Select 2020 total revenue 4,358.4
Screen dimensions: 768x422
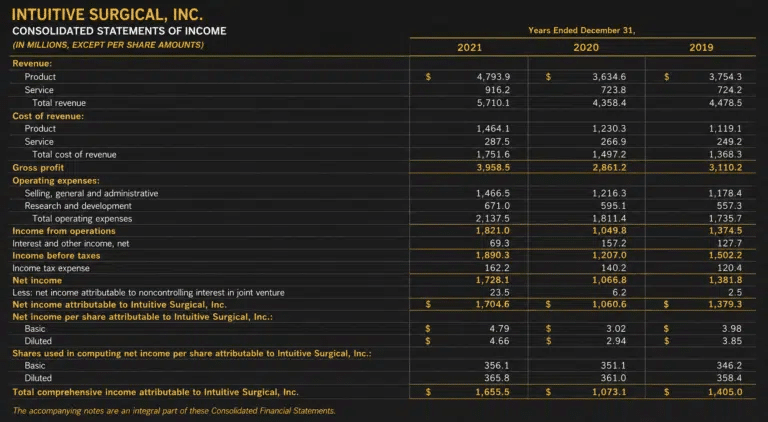pyautogui.click(x=609, y=103)
